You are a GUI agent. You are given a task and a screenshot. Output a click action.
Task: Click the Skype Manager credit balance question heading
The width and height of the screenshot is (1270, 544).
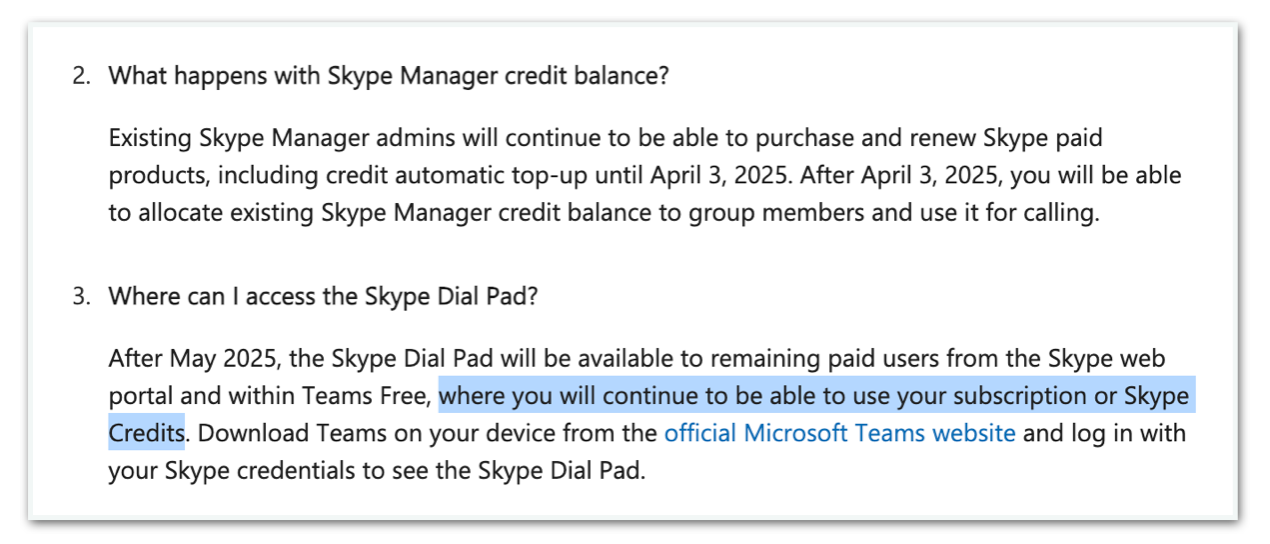pos(388,76)
